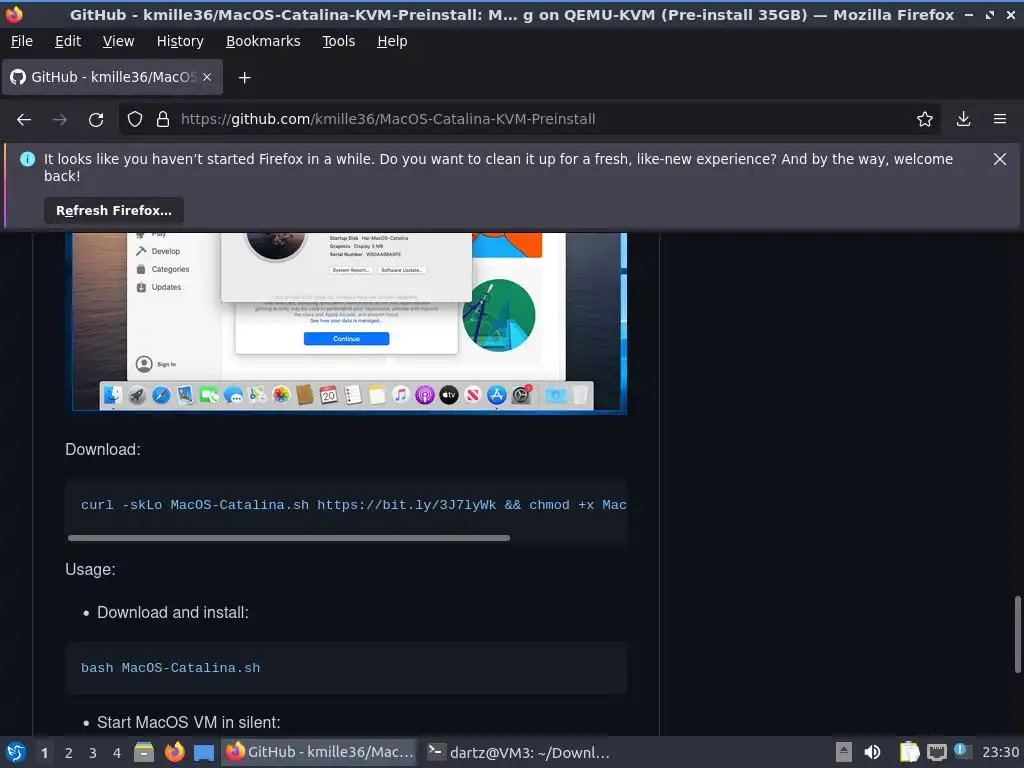Click the 'Download:' label text
This screenshot has height=768, width=1024.
click(x=103, y=449)
